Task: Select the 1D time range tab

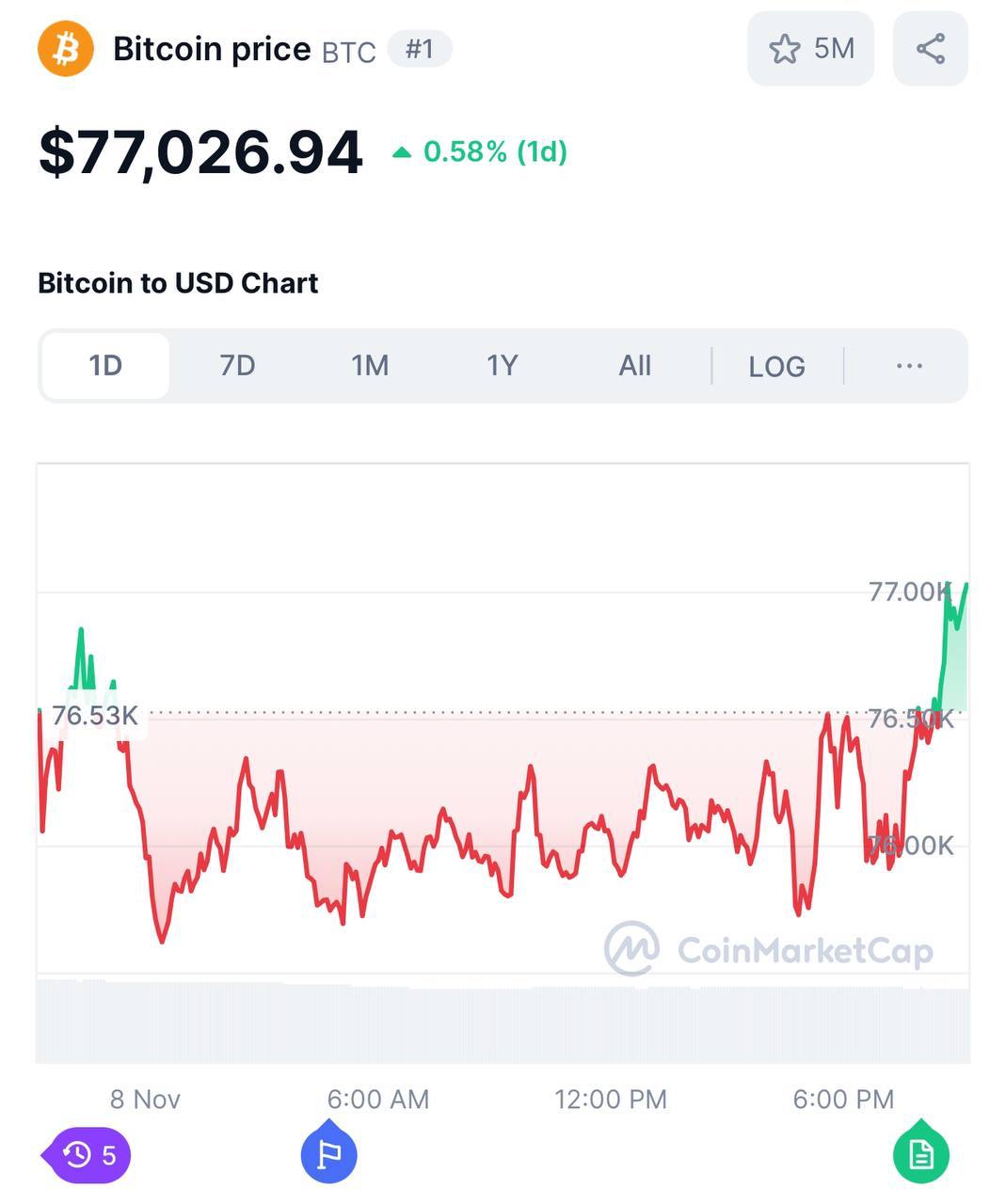Action: (105, 366)
